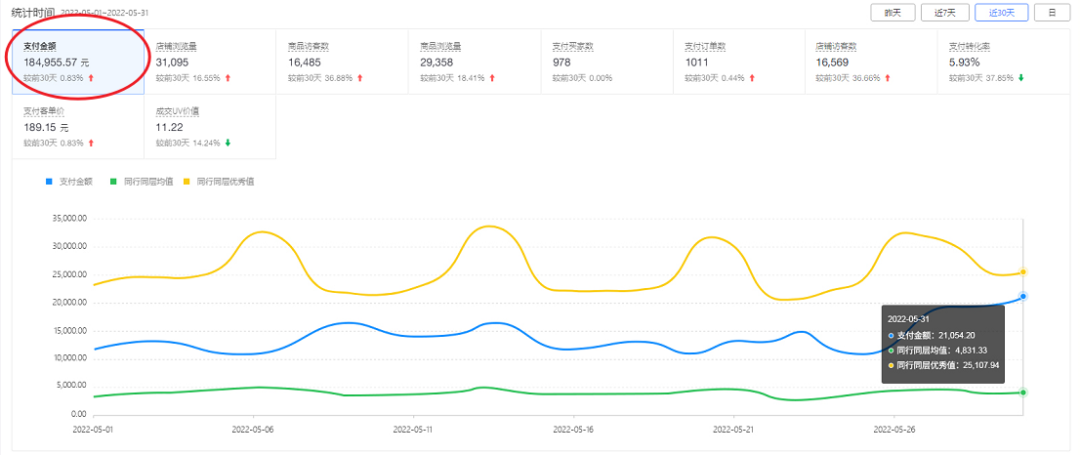Select the 支付转化率 metric card
Screen dimensions: 1080x455
pos(1004,61)
